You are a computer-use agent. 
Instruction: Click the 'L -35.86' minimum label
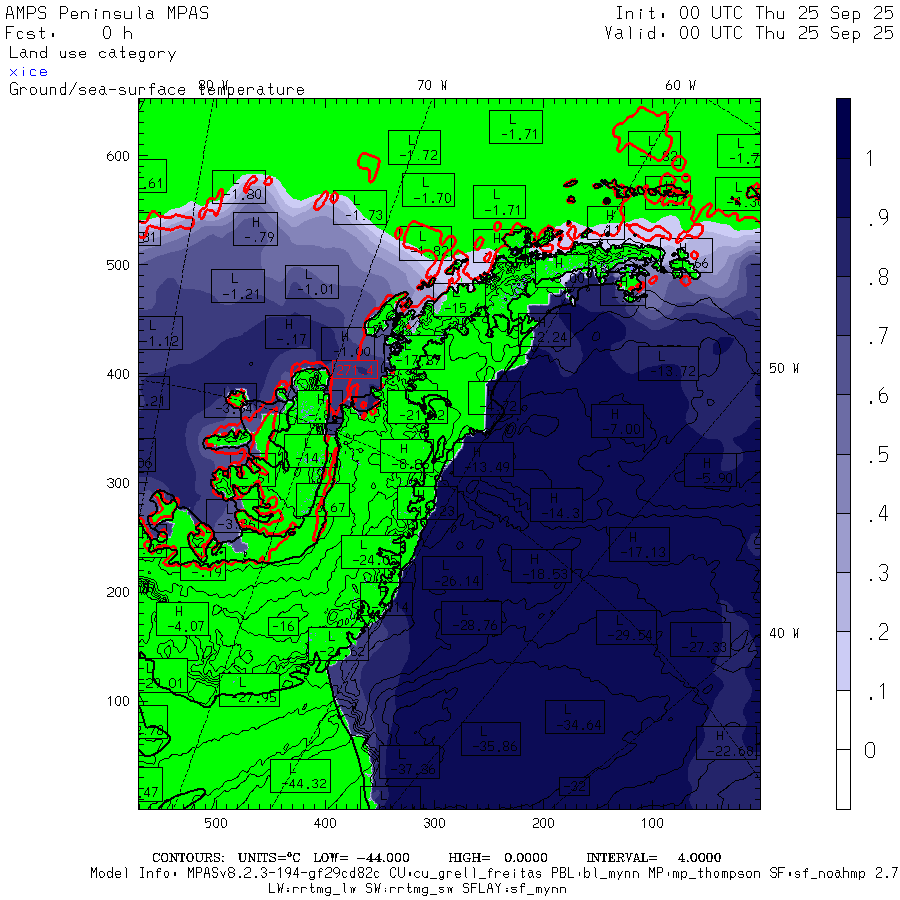(x=491, y=739)
